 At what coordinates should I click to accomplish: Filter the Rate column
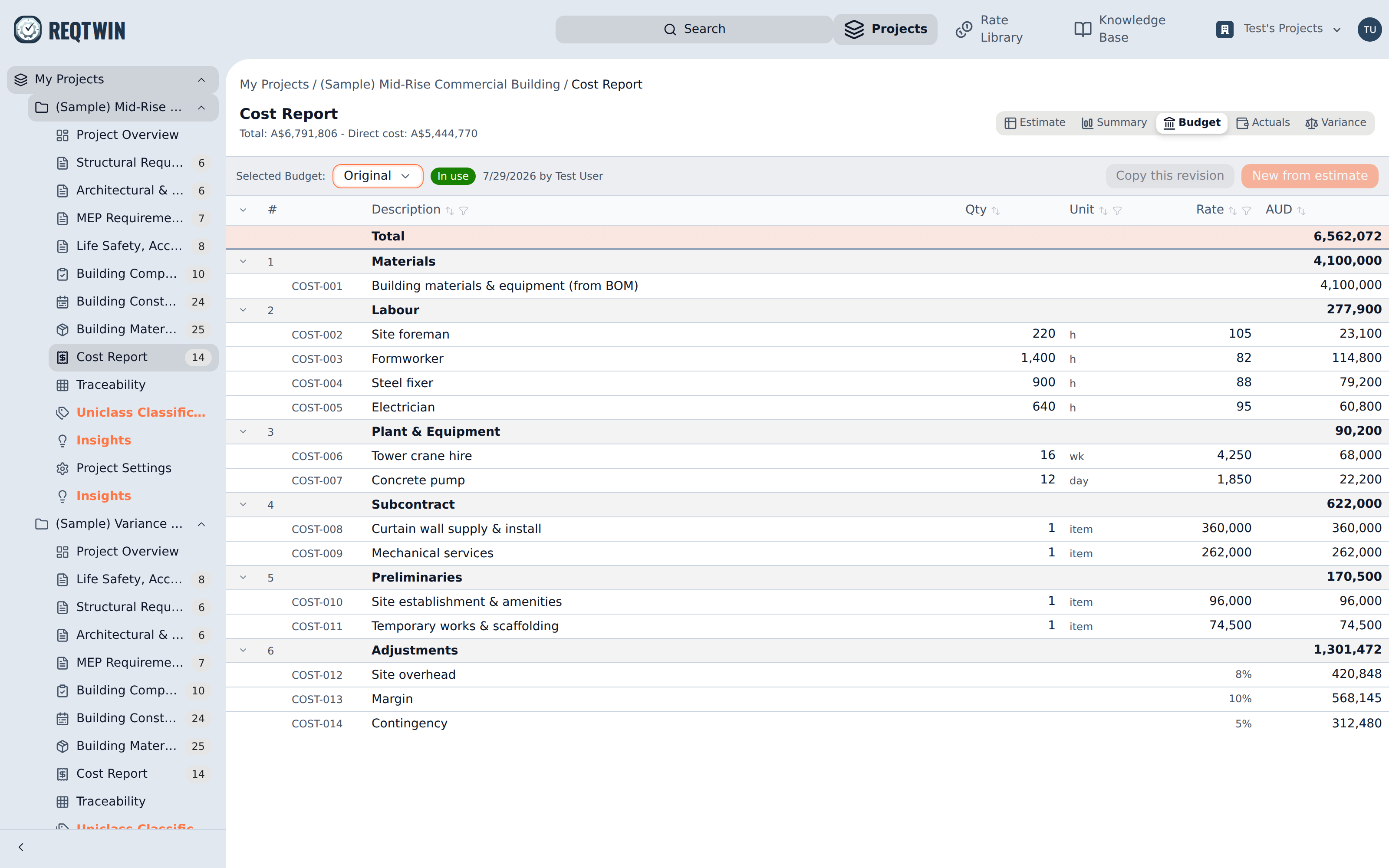pos(1246,210)
